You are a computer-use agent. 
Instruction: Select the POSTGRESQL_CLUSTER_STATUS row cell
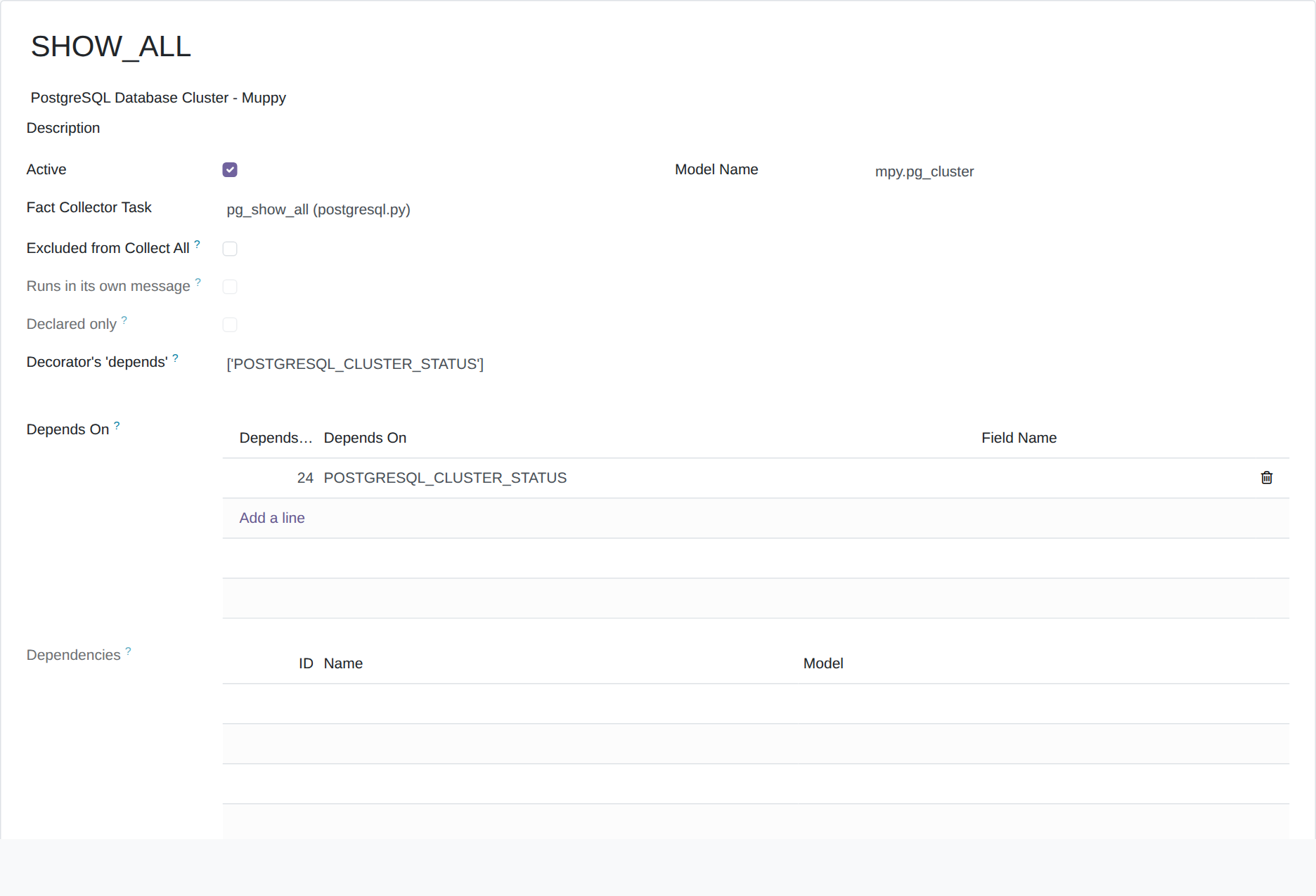pos(445,478)
